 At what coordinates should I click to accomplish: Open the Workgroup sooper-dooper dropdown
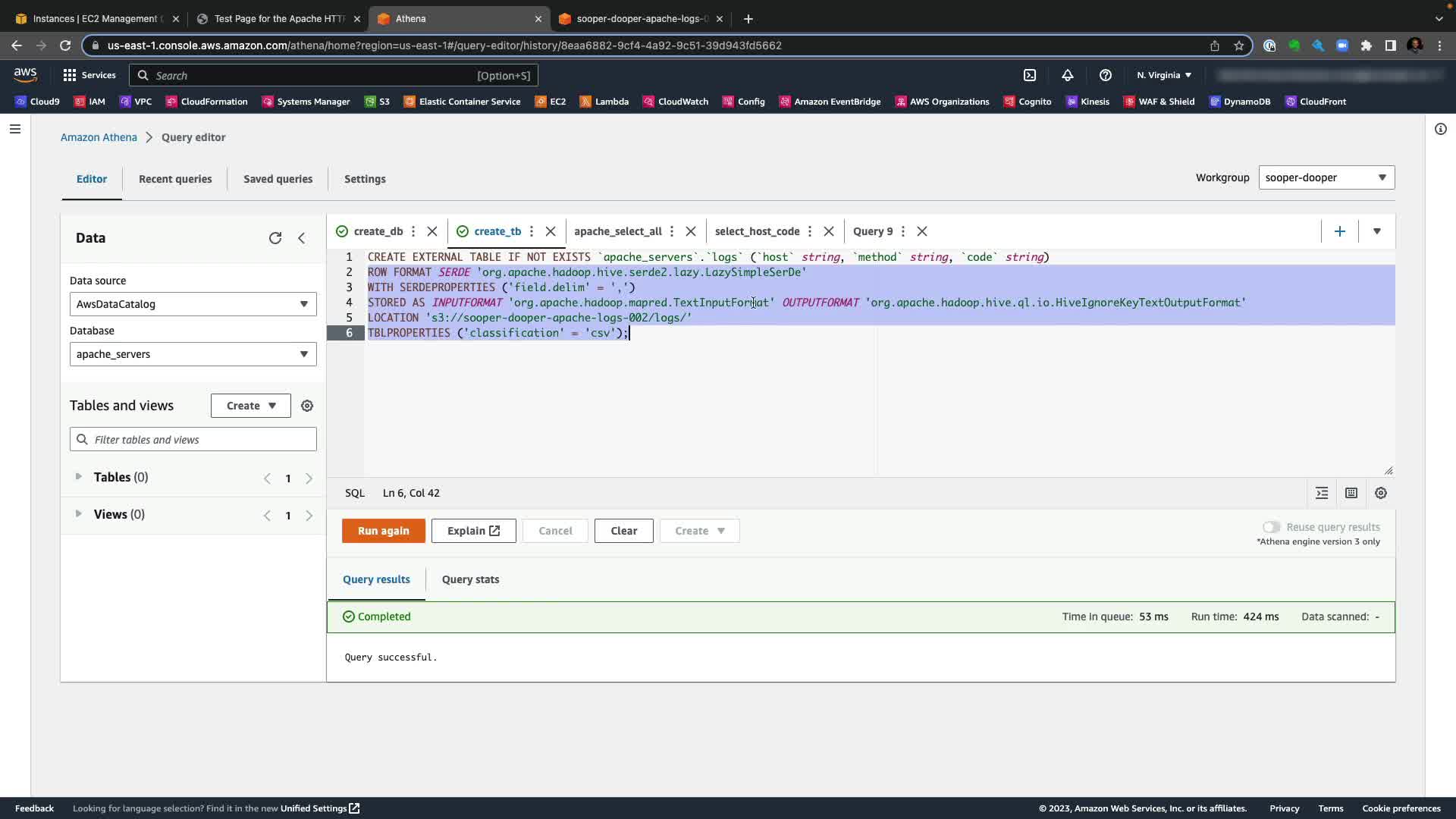pyautogui.click(x=1326, y=177)
